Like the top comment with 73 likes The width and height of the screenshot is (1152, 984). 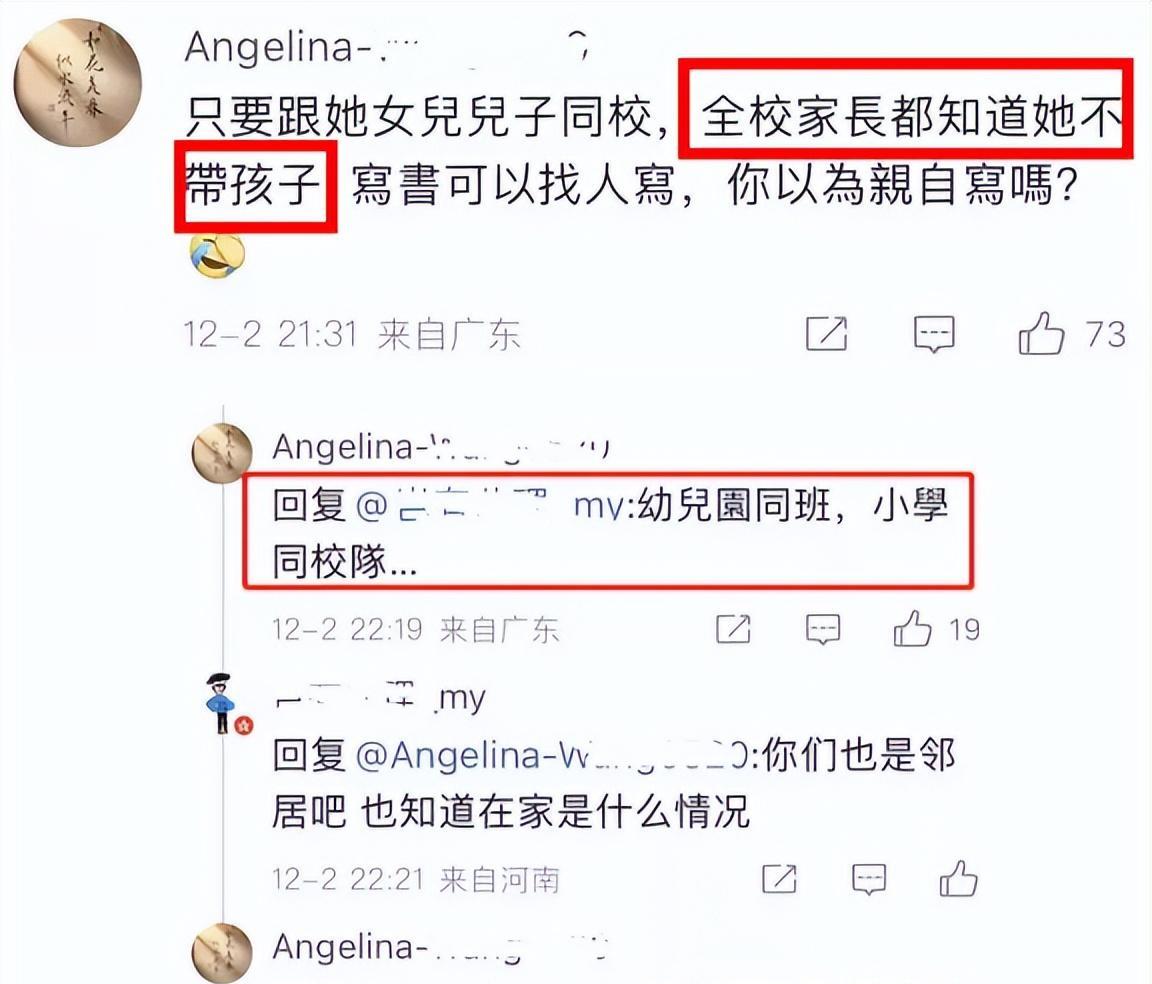point(1041,334)
